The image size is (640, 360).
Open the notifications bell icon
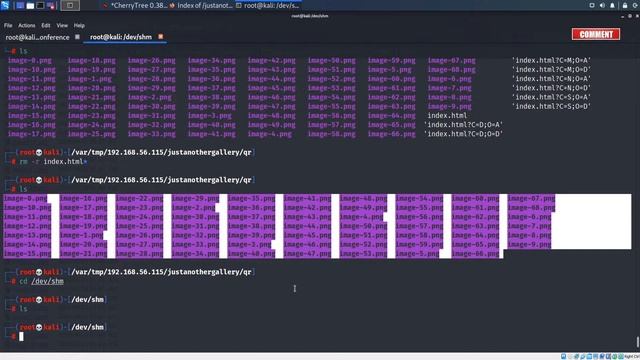click(x=612, y=5)
